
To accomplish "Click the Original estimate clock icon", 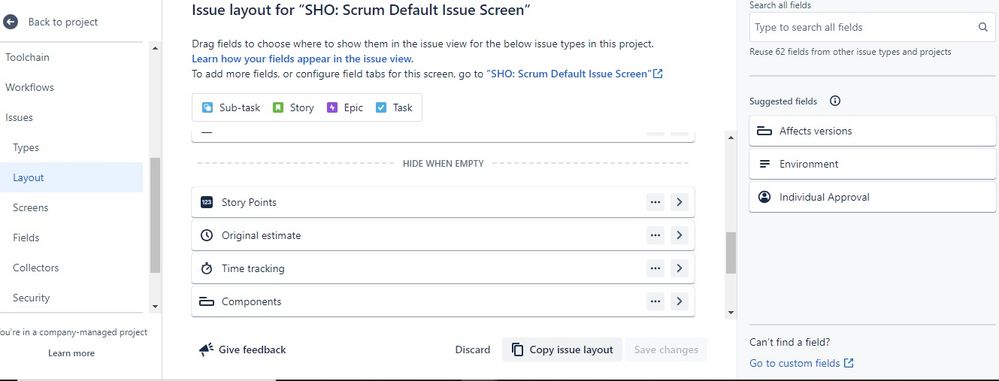I will 206,235.
